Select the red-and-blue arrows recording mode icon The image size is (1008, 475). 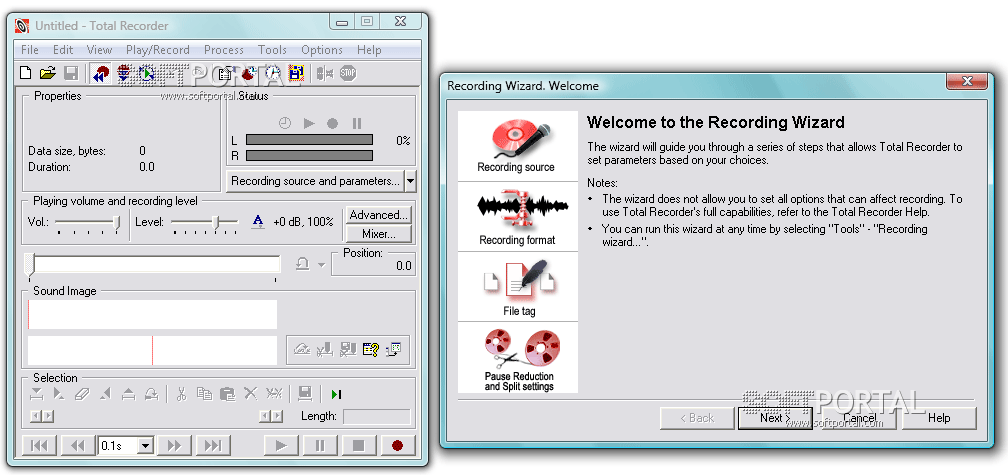point(100,73)
